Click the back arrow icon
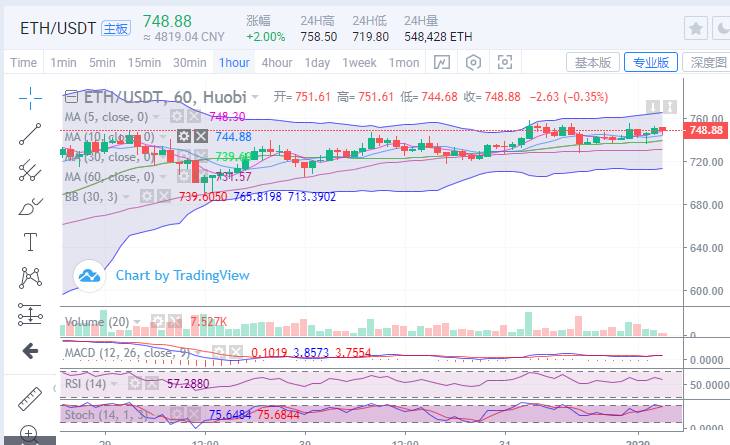730x445 pixels. click(x=30, y=351)
